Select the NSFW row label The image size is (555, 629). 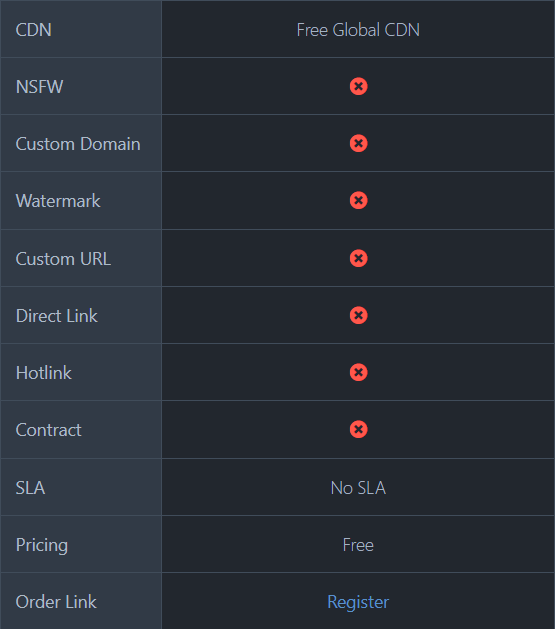click(x=39, y=87)
